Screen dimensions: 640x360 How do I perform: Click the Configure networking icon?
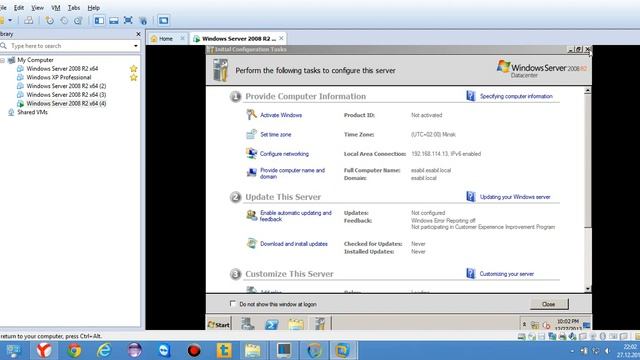coord(251,153)
